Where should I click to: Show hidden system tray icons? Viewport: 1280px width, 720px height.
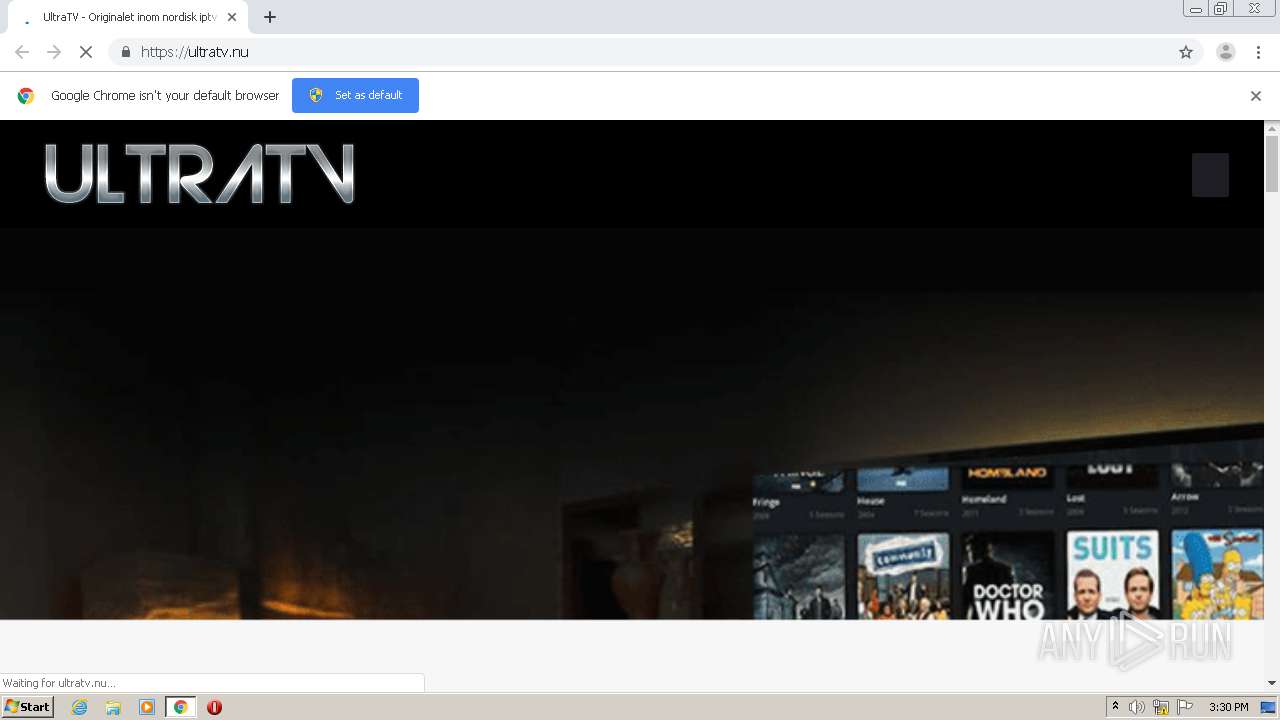[1115, 707]
